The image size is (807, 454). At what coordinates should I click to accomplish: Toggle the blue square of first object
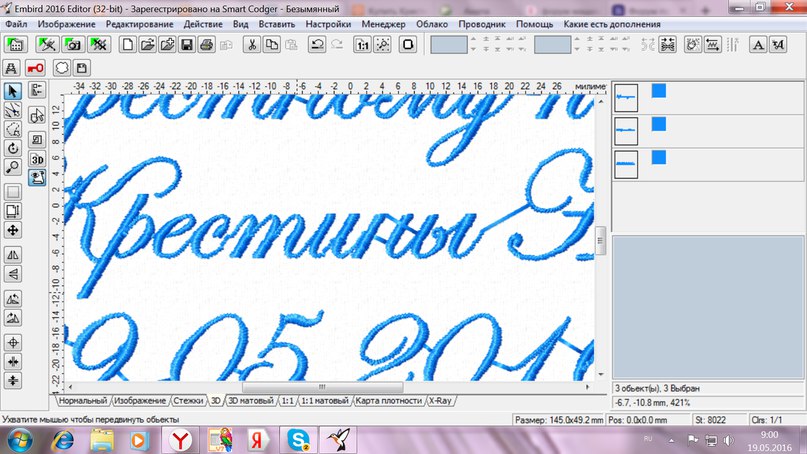659,90
